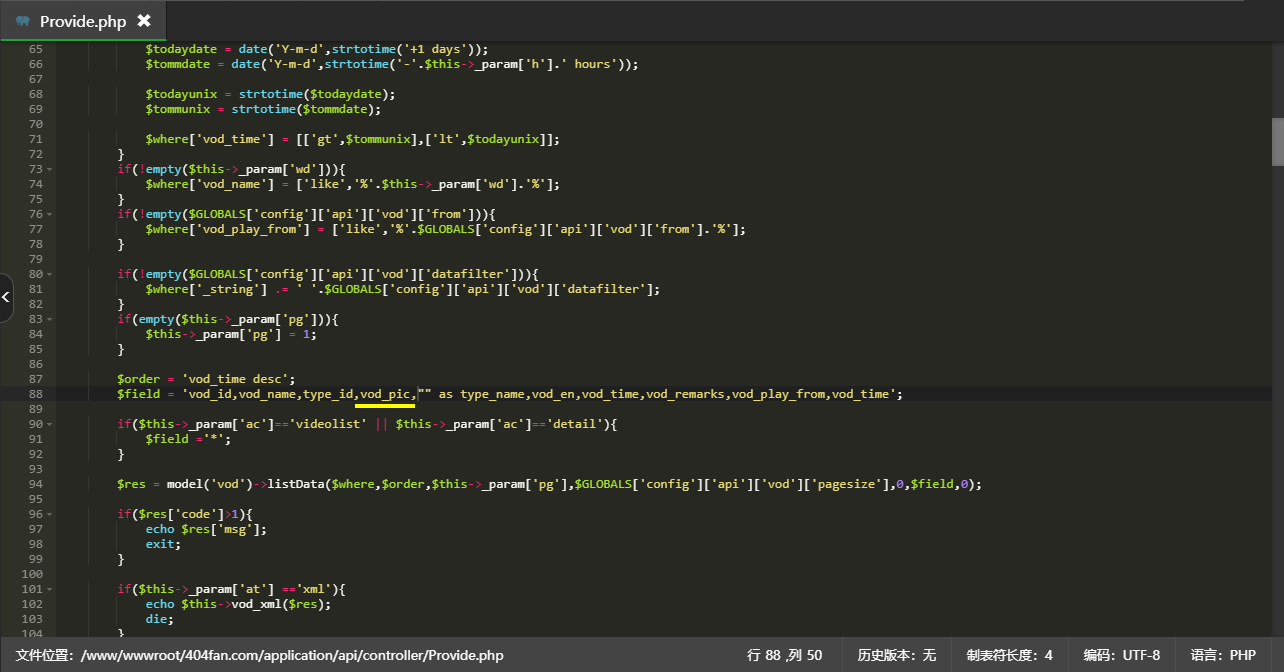The height and width of the screenshot is (672, 1284).
Task: Click the if $this->_param['at'] =='xml' line
Action: [x=231, y=589]
